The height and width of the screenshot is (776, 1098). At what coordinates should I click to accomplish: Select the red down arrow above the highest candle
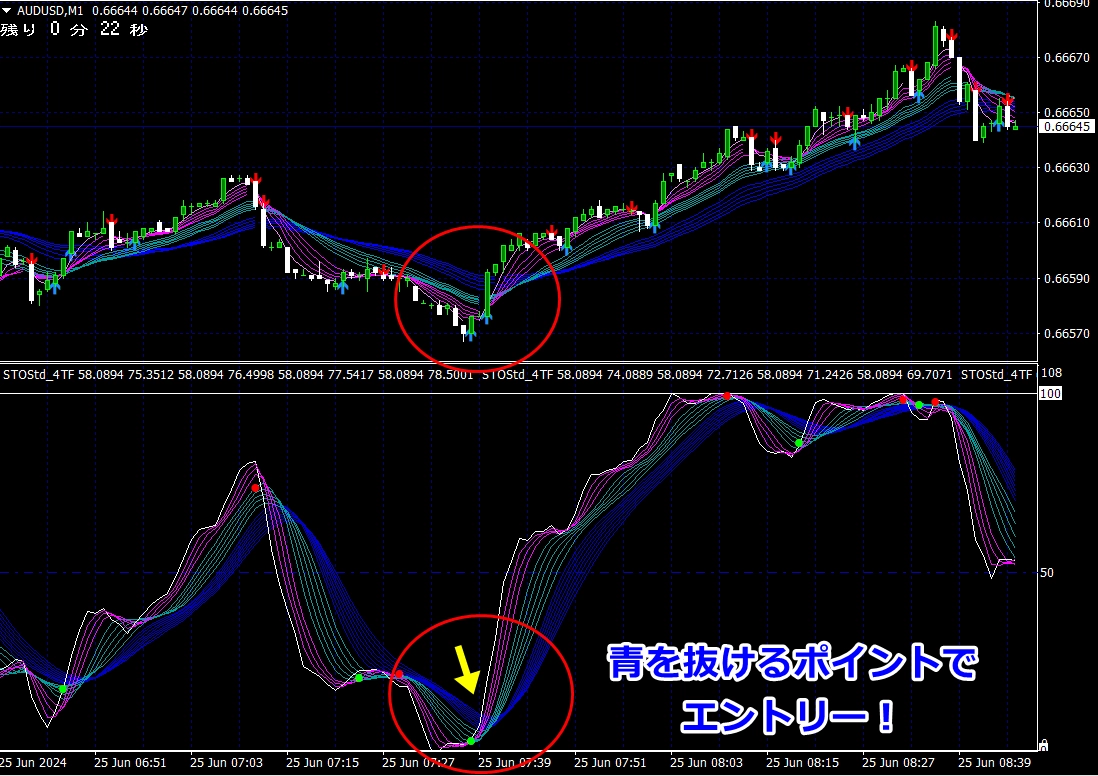tap(951, 35)
